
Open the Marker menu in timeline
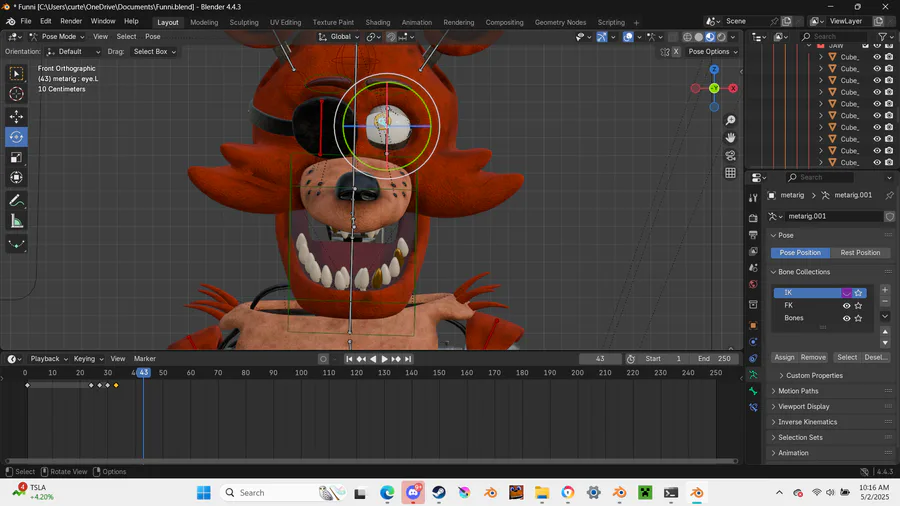145,359
